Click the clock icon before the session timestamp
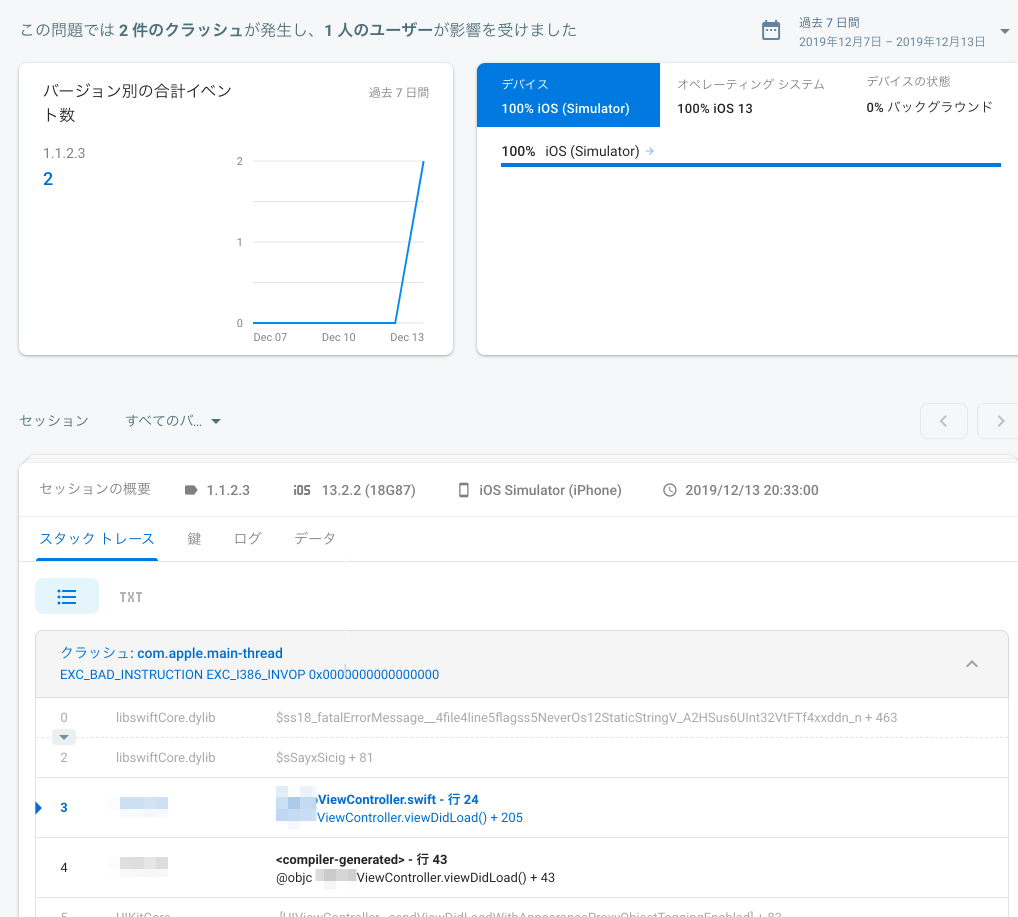1018x917 pixels. tap(672, 490)
